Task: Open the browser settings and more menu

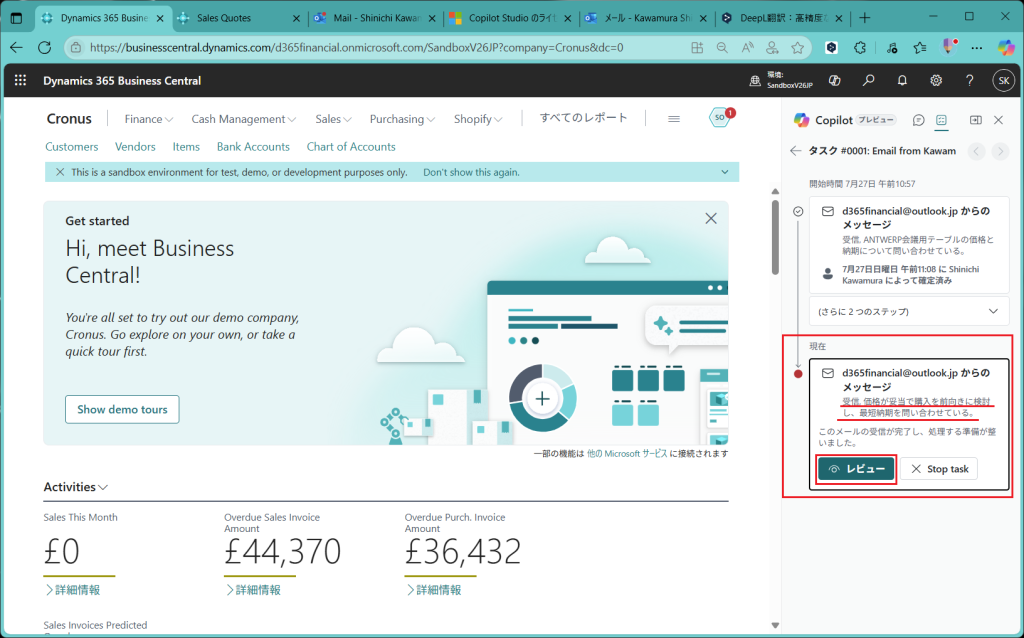Action: coord(976,47)
